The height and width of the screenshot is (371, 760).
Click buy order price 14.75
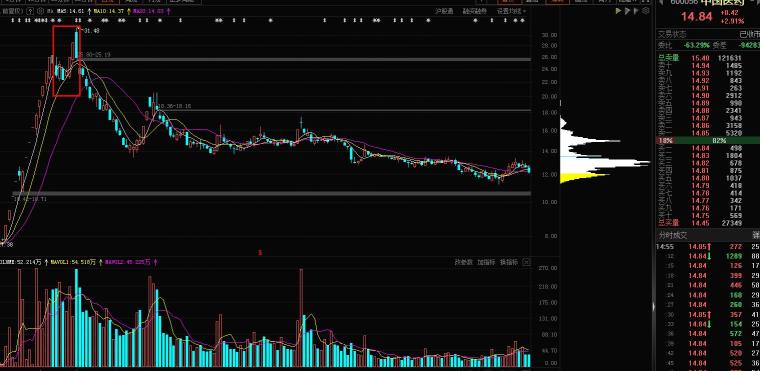[x=701, y=215]
